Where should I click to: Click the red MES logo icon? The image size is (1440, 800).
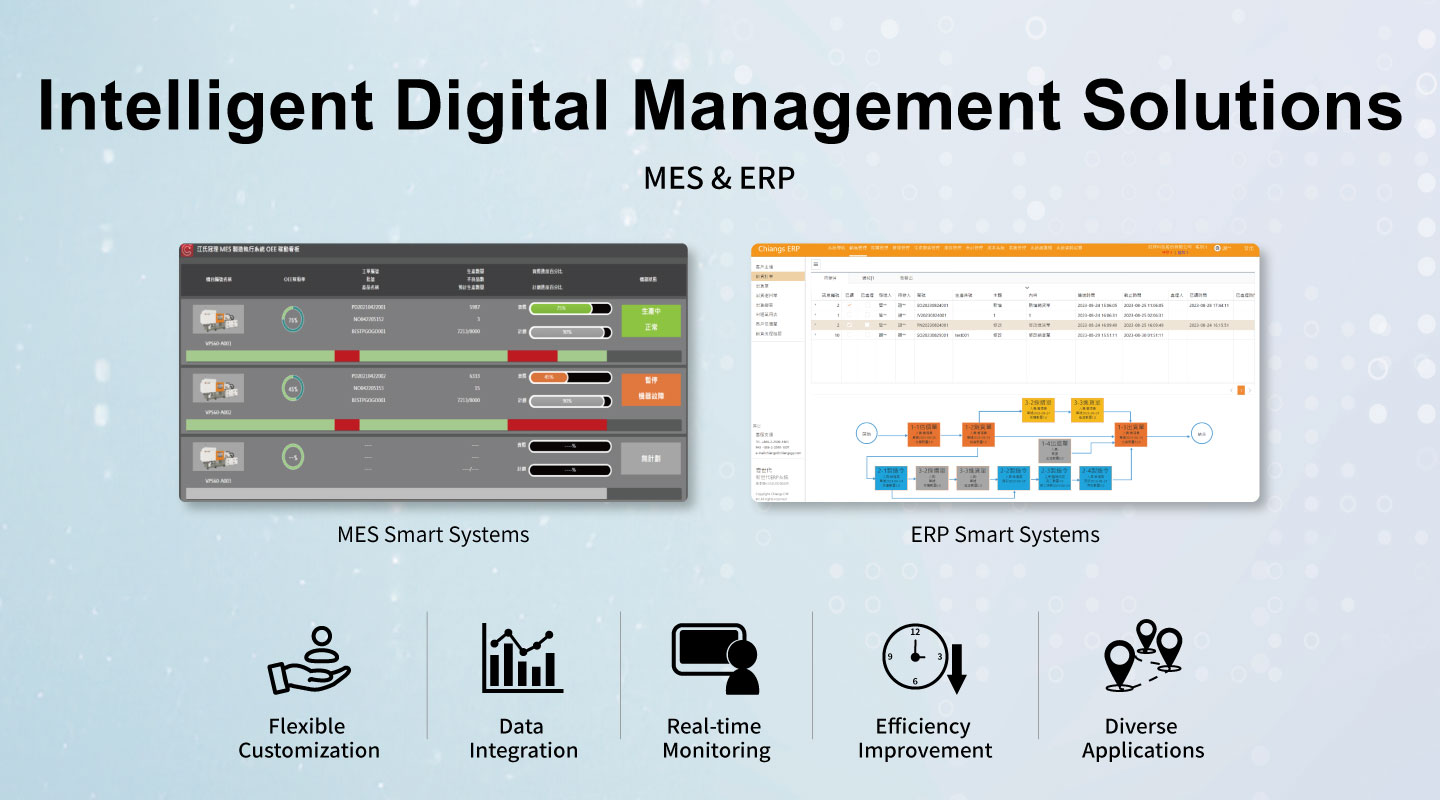pyautogui.click(x=187, y=250)
